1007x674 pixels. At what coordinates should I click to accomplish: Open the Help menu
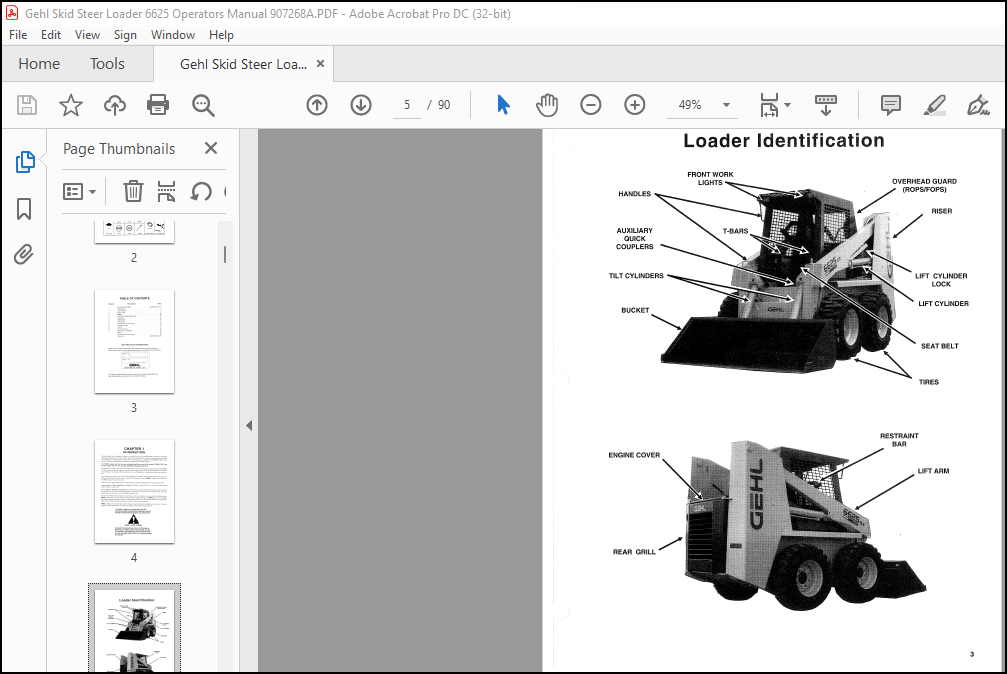click(x=221, y=35)
